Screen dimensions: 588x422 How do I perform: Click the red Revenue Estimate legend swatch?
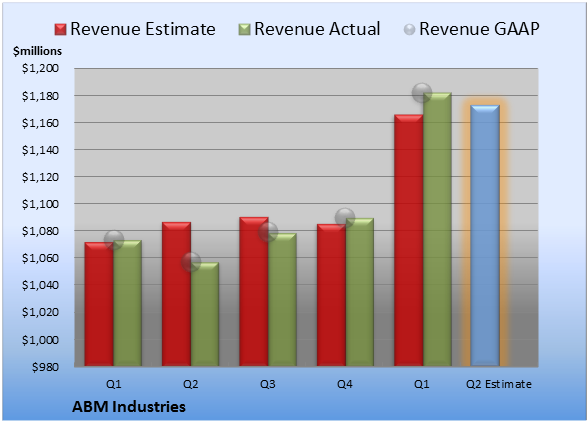60,30
